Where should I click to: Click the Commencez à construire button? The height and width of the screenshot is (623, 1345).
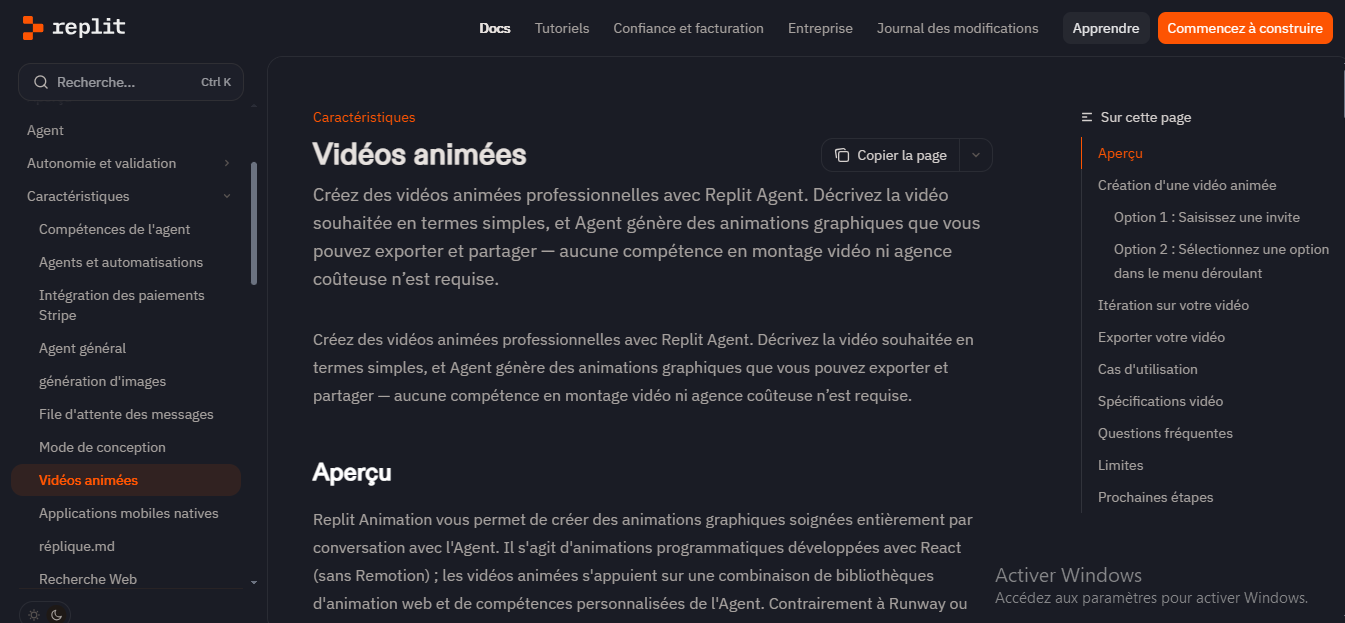[1245, 28]
